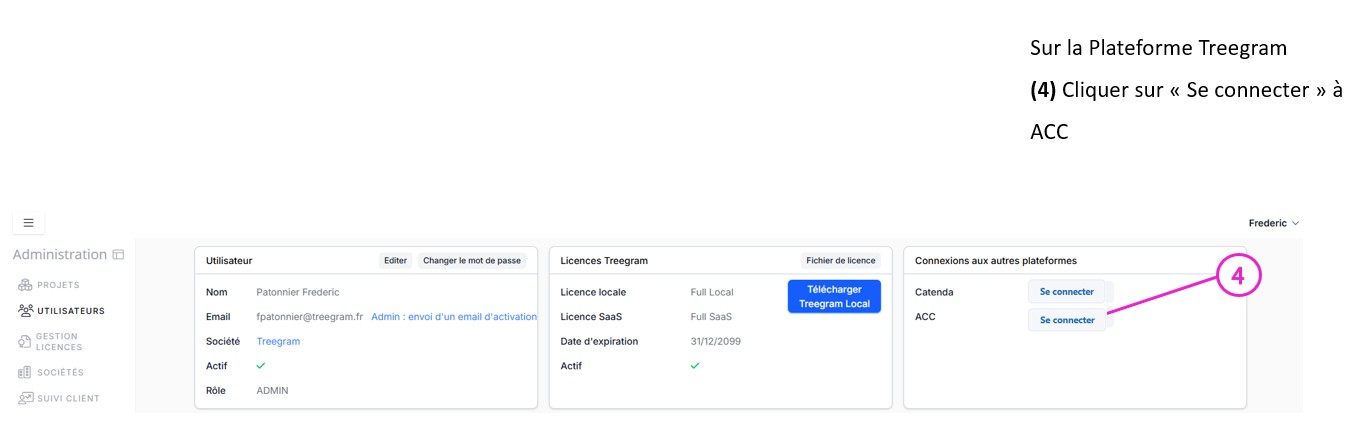This screenshot has width=1369, height=431.
Task: Click Admin envoi d'un email d'activation link
Action: 454,317
